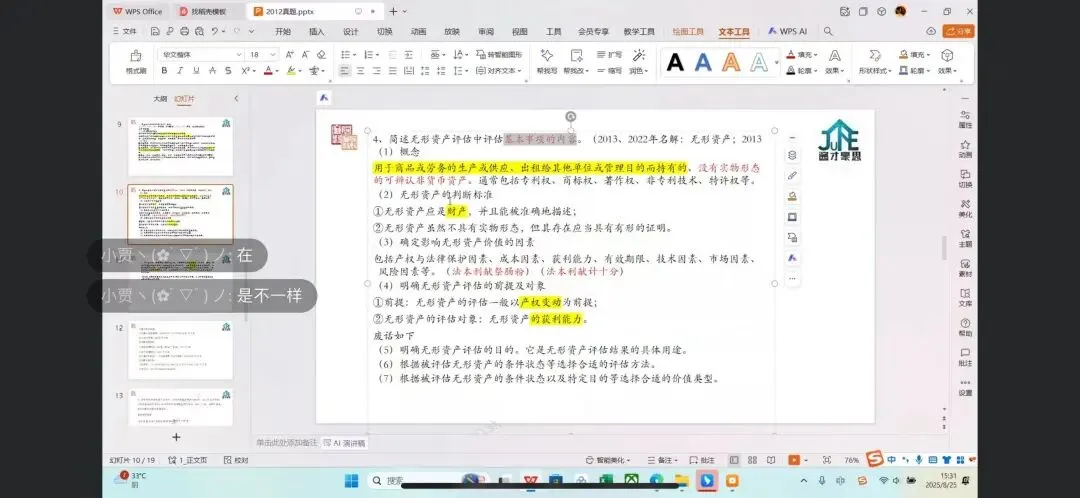The width and height of the screenshot is (1080, 498).
Task: Open Help (帮助) in right sidebar
Action: [965, 327]
